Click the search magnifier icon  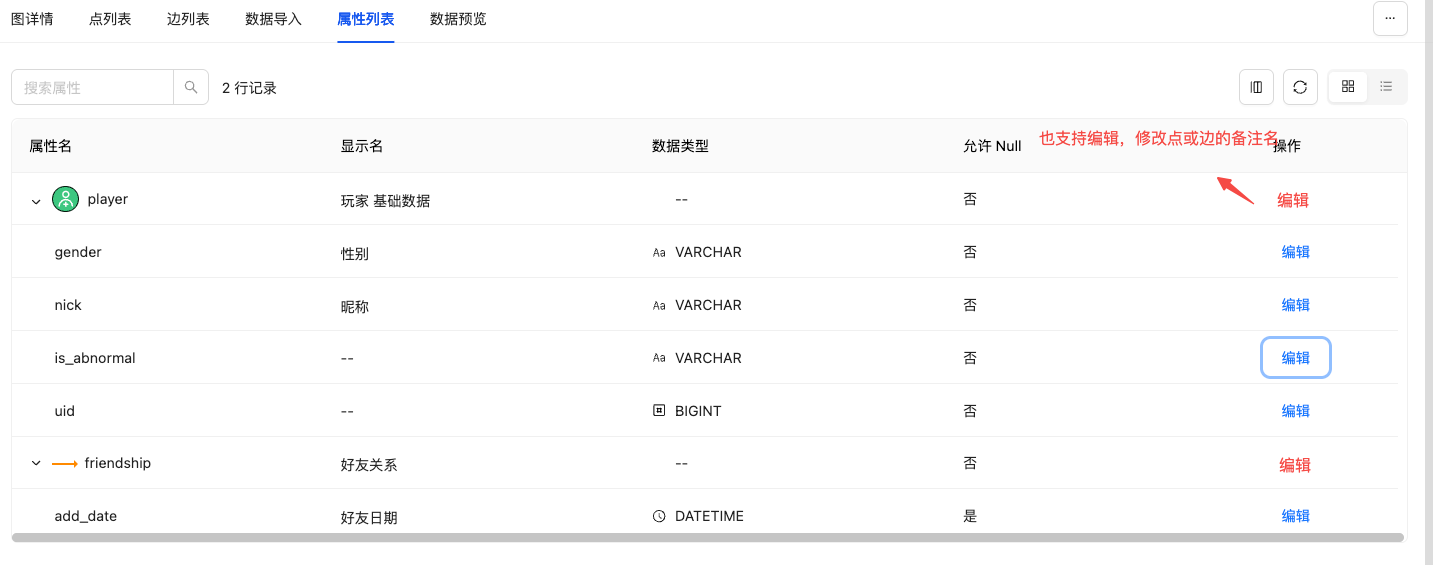tap(191, 88)
